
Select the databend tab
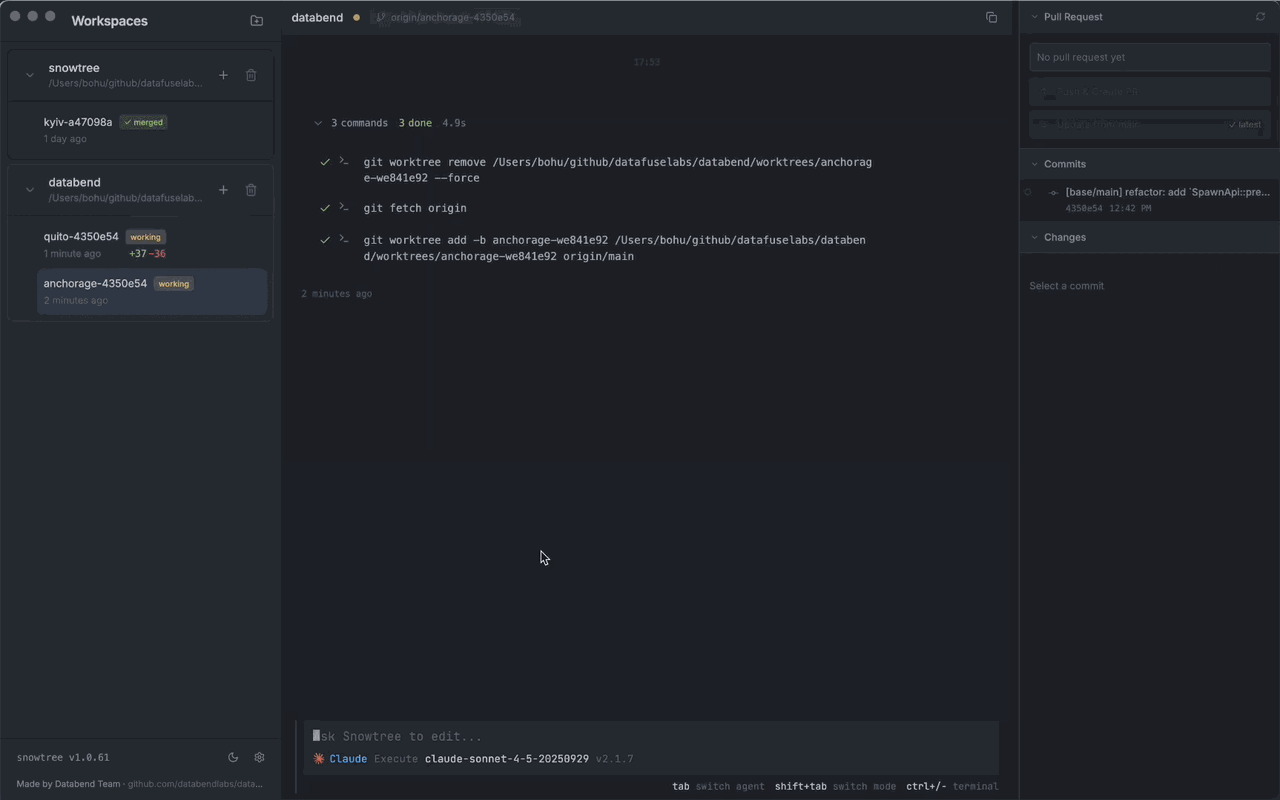click(x=317, y=17)
